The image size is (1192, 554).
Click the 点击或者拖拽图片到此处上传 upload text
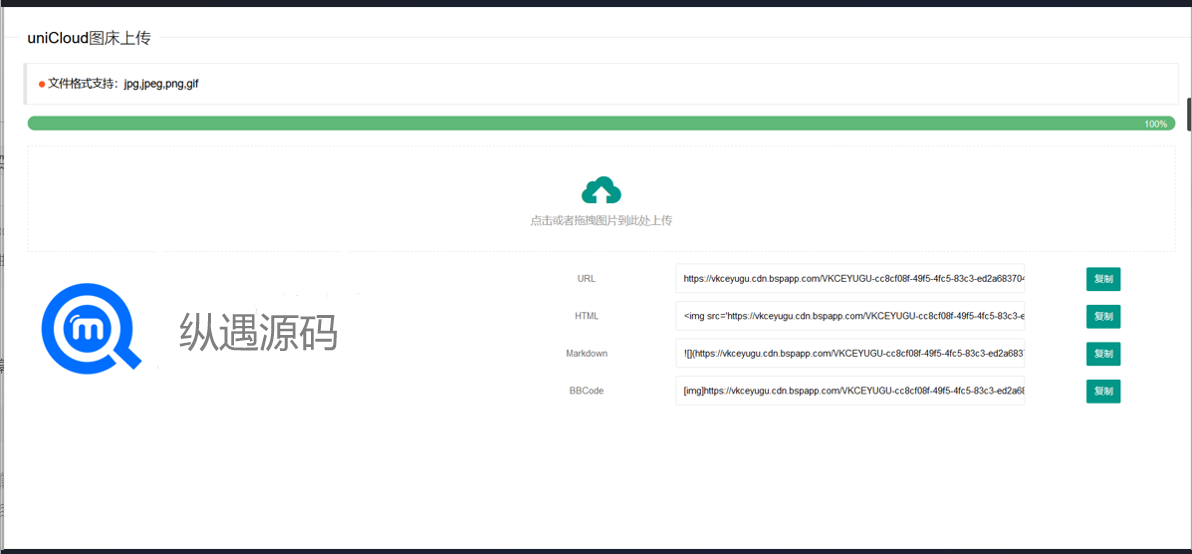(x=601, y=220)
